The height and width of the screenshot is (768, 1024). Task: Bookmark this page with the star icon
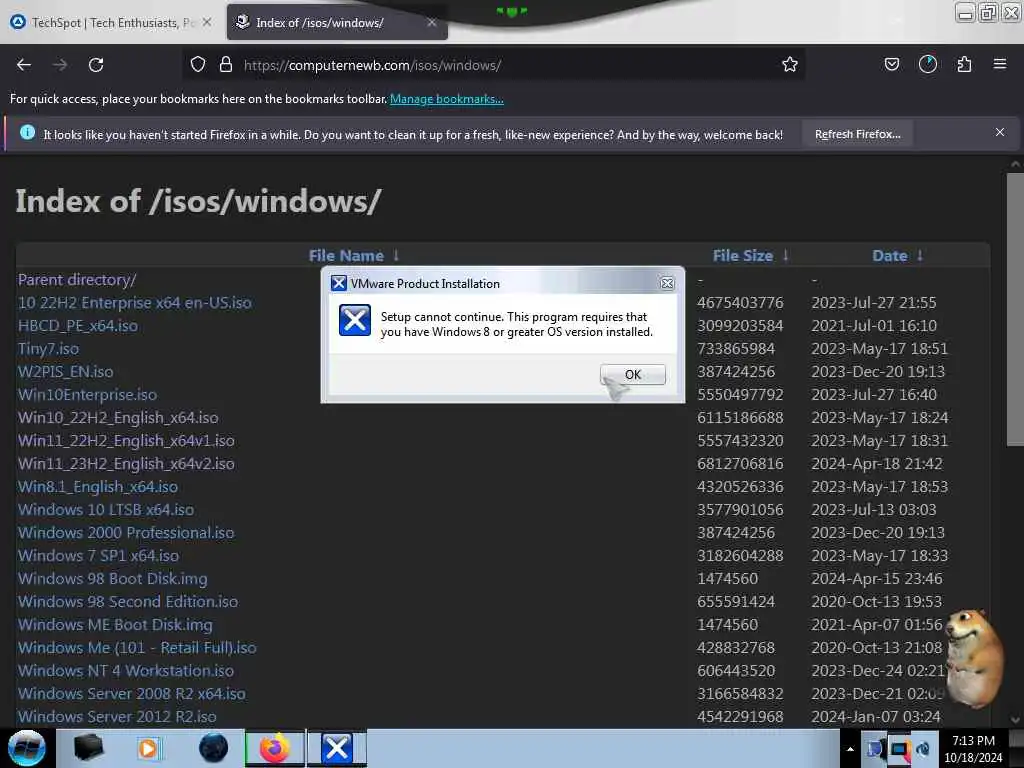tap(790, 65)
